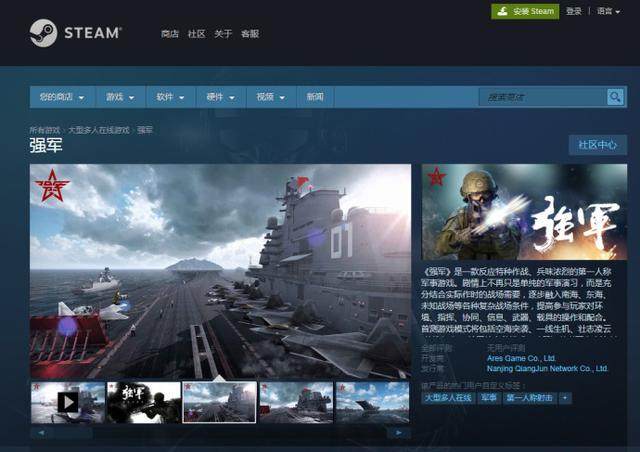Click the search magnifier icon

pos(615,97)
